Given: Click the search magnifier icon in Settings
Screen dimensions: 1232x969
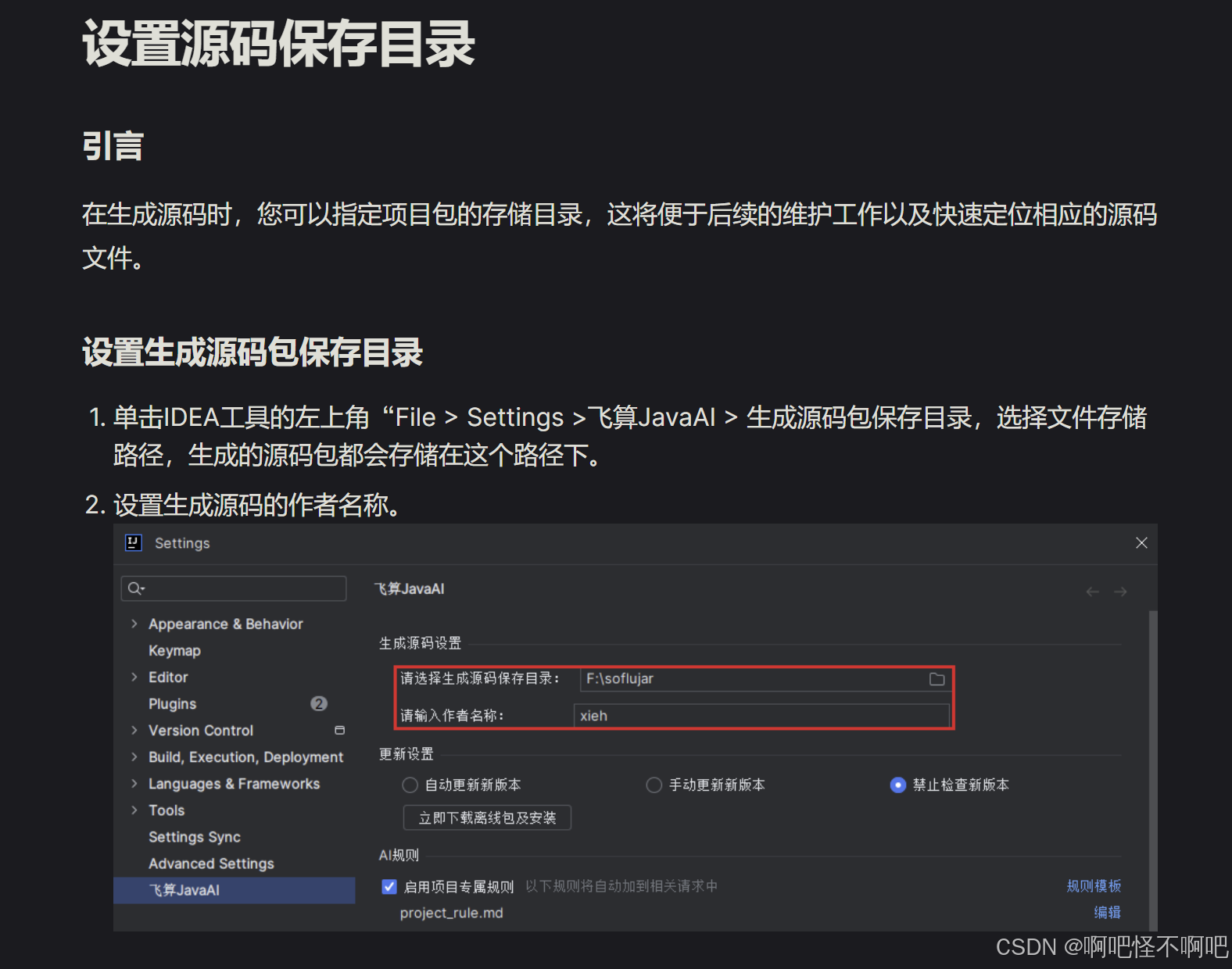Looking at the screenshot, I should 136,588.
